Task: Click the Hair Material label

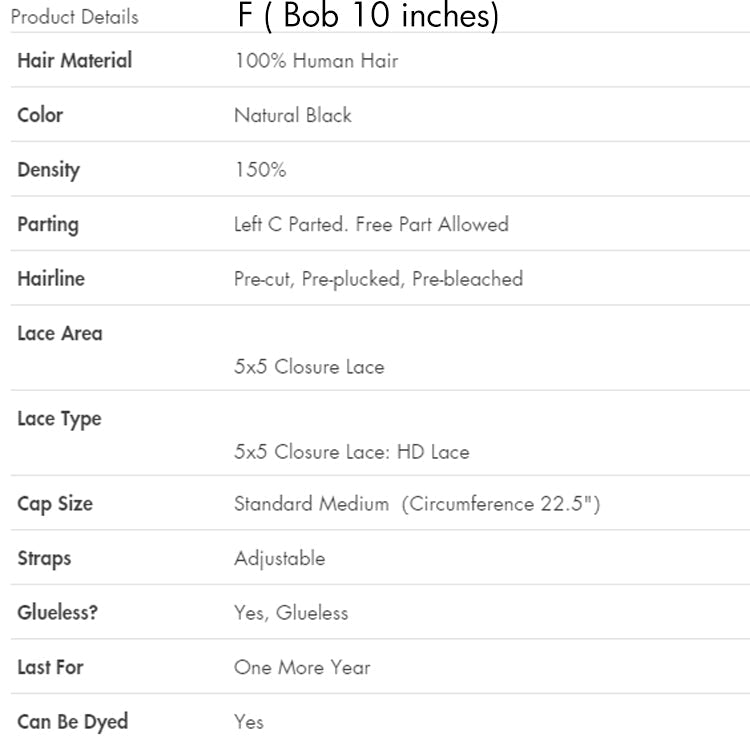Action: click(x=75, y=60)
